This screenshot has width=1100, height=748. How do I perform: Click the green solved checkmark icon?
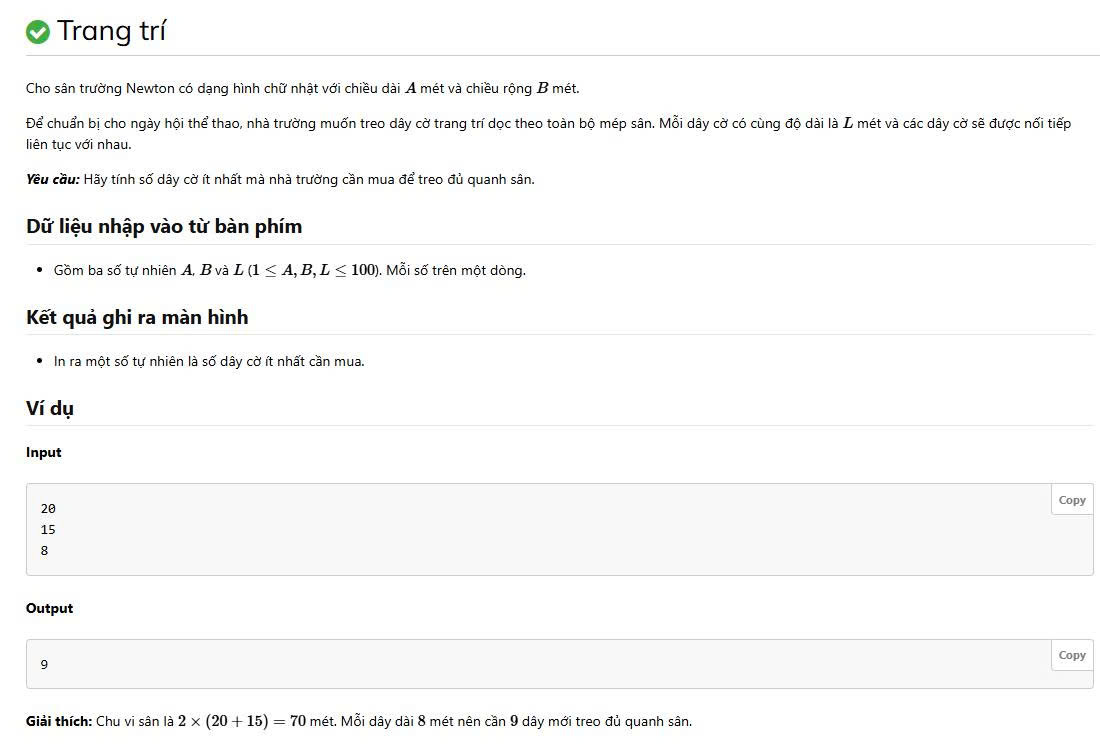[38, 32]
